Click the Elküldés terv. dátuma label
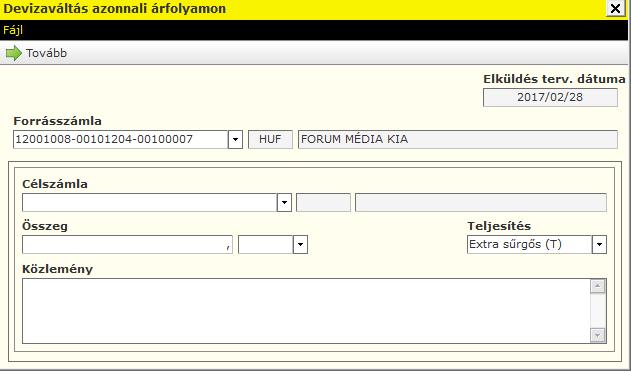Image resolution: width=631 pixels, height=375 pixels. (x=554, y=79)
